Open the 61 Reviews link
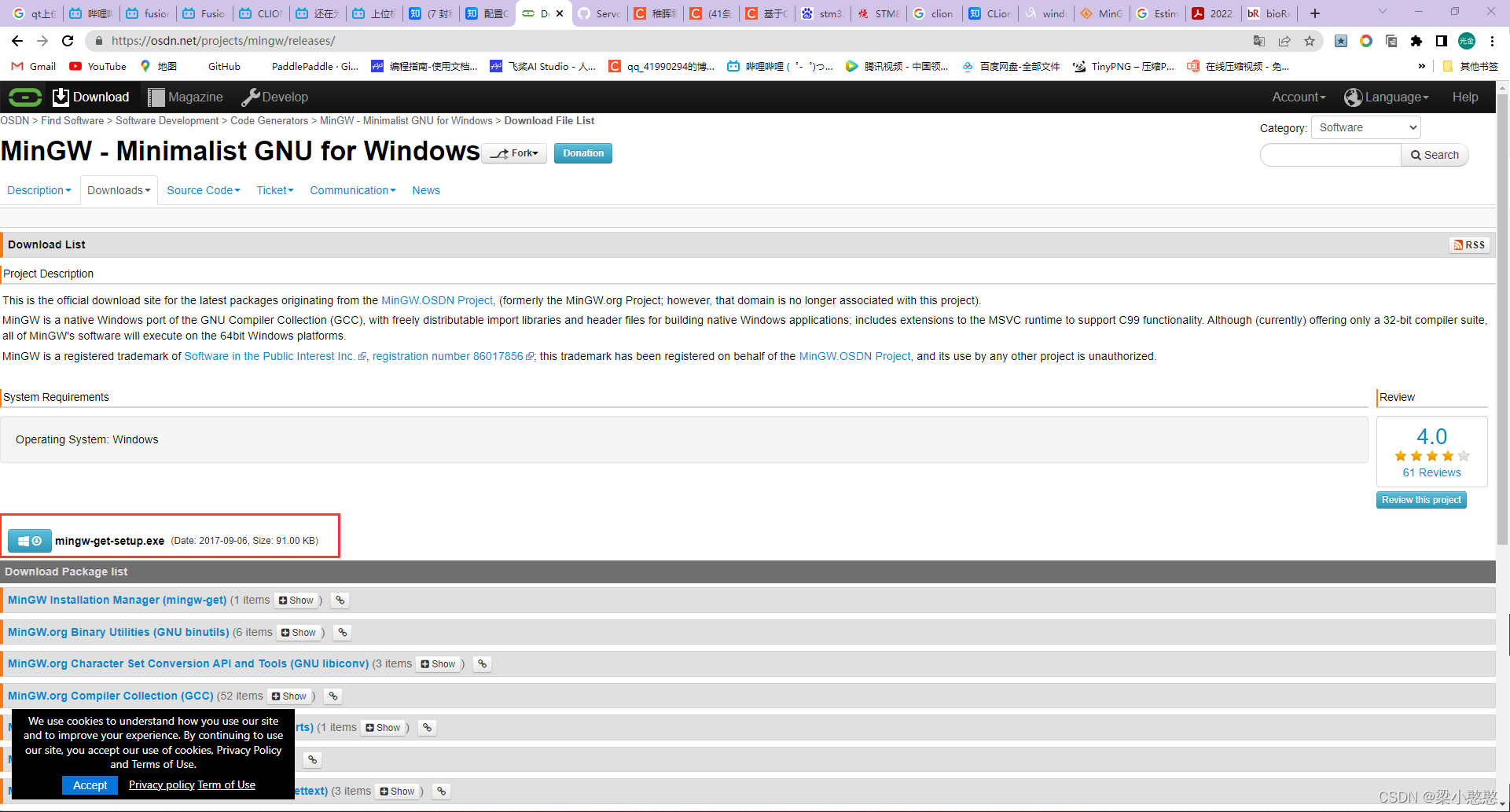 click(x=1432, y=472)
